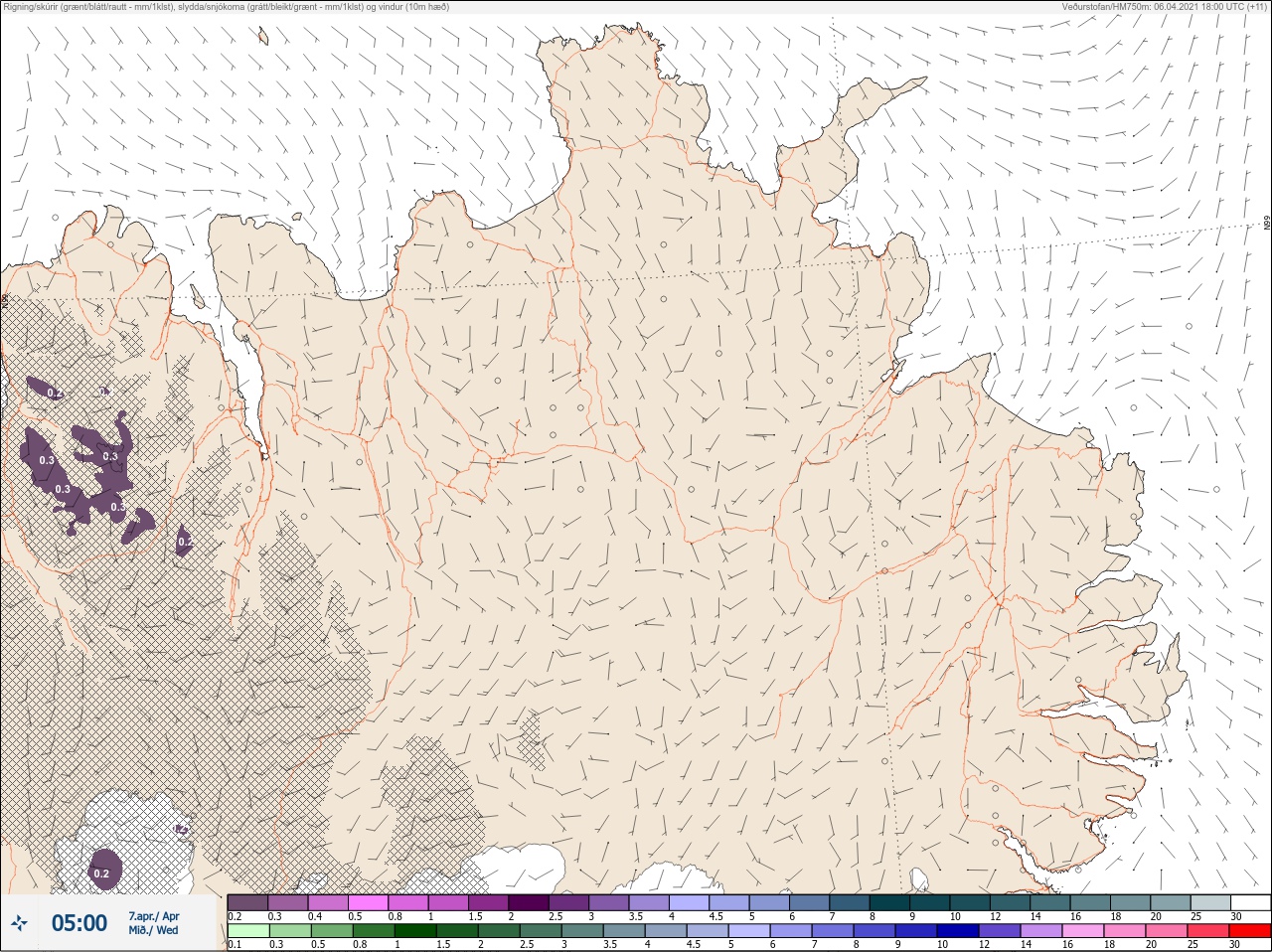Pick the white final swatch of upper legend row
Viewport: 1272px width, 952px height.
pyautogui.click(x=1250, y=902)
